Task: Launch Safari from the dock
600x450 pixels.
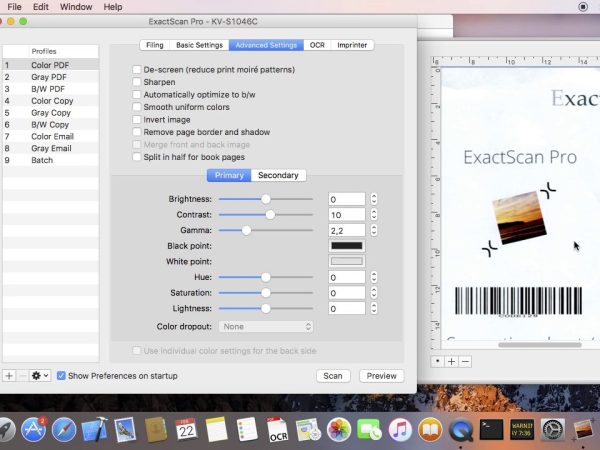Action: (64, 430)
